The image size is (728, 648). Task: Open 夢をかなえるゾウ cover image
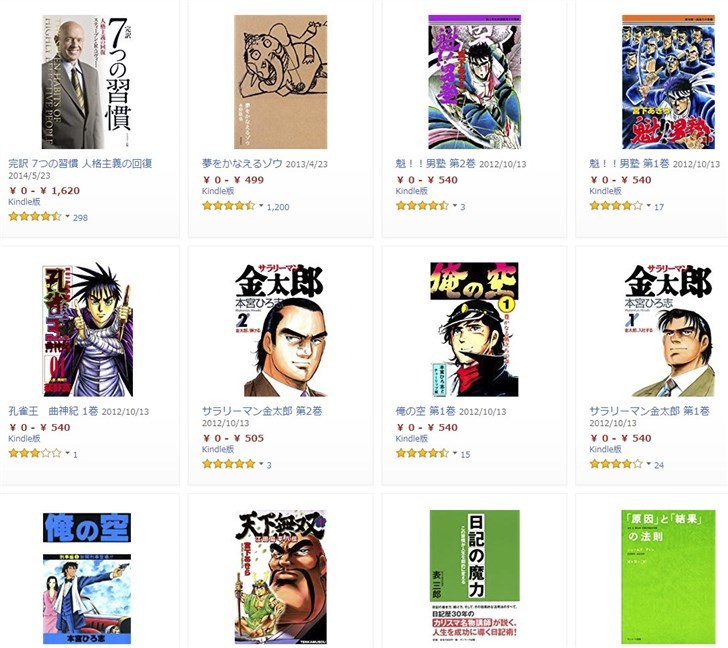(280, 82)
